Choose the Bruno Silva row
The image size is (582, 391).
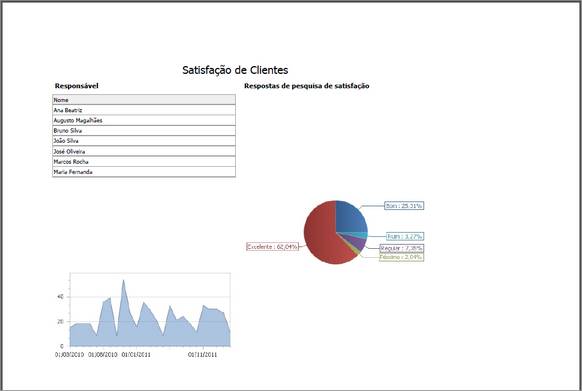pos(144,131)
